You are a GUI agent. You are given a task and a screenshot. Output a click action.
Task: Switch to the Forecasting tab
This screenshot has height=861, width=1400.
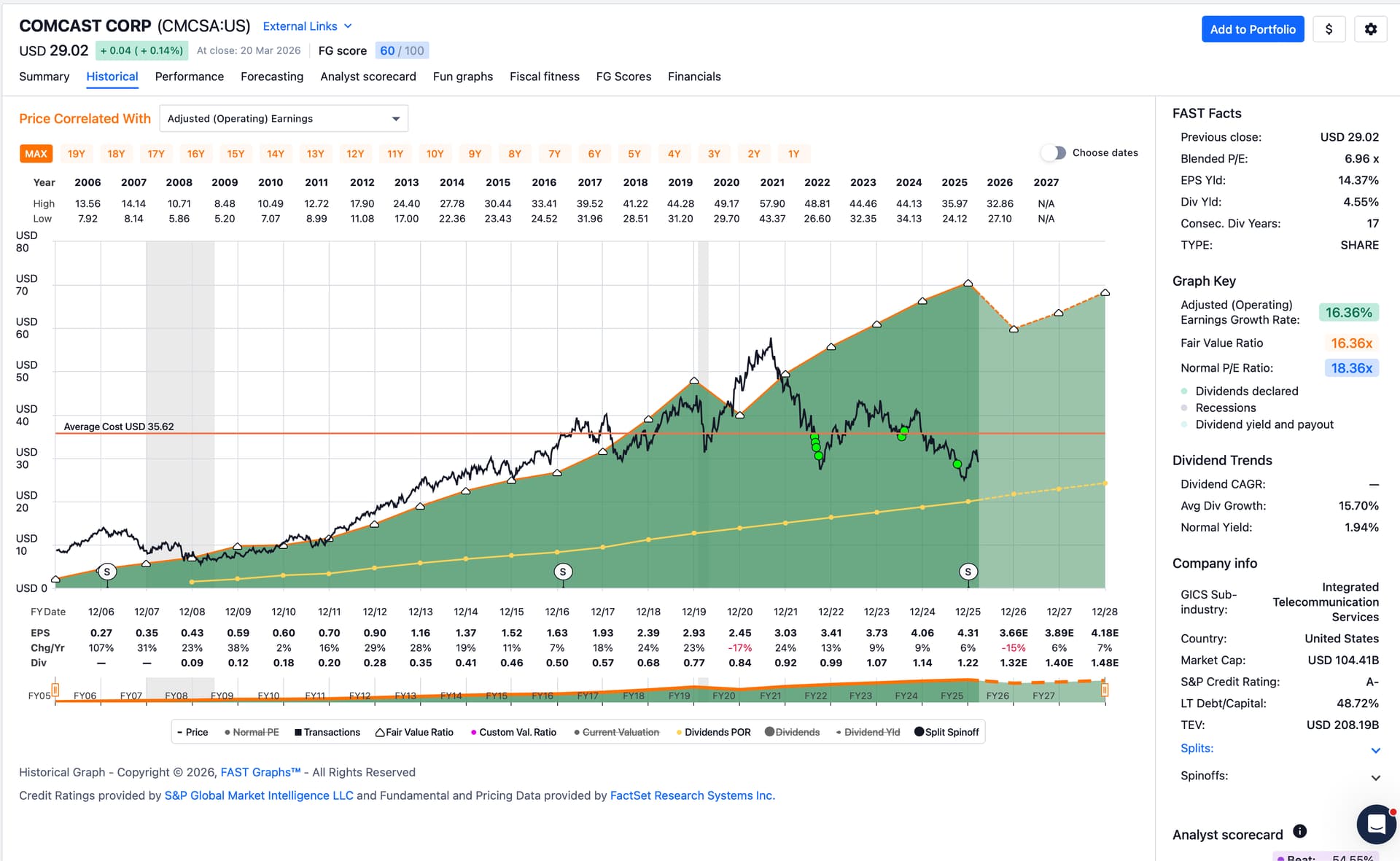click(272, 77)
